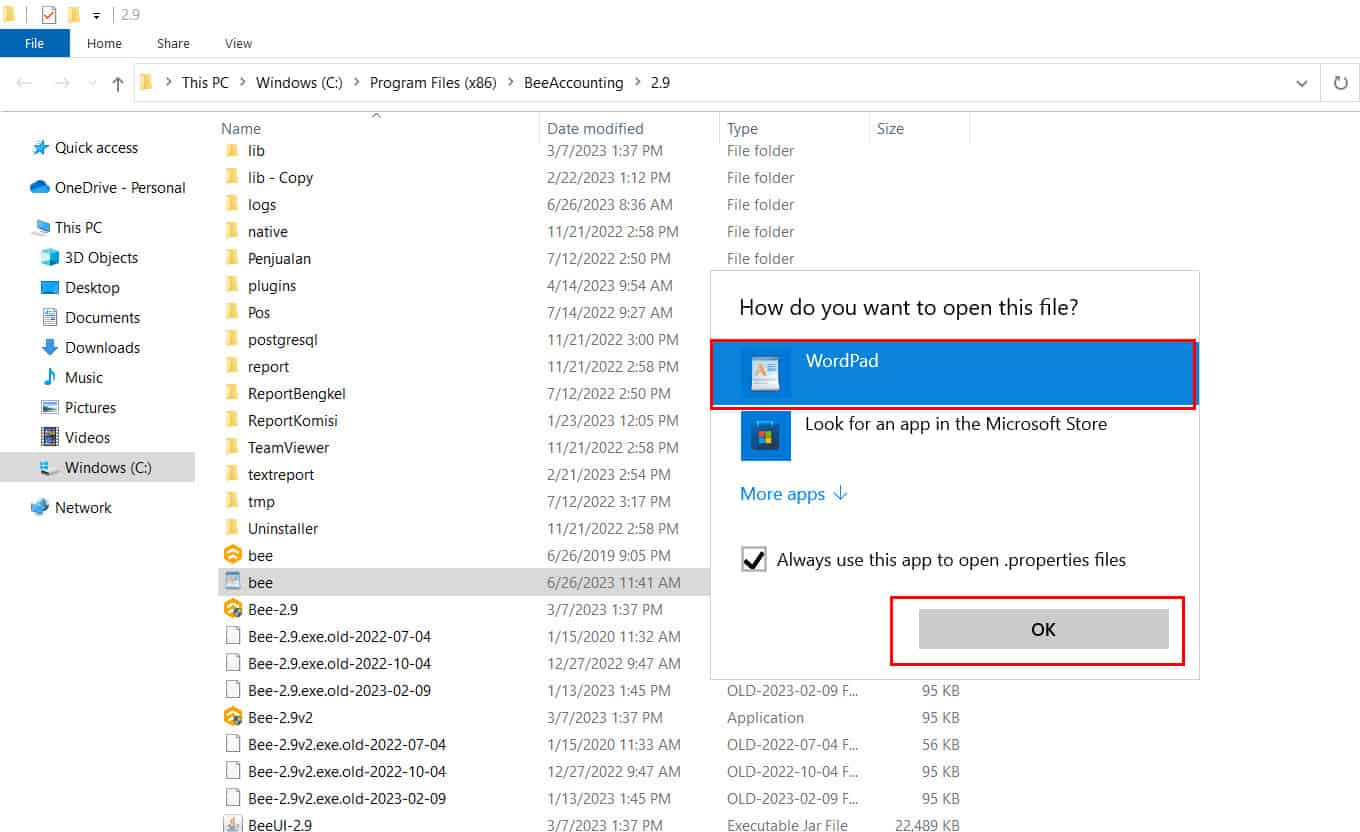1360x832 pixels.
Task: Click the OK button in the dialog
Action: click(1043, 629)
